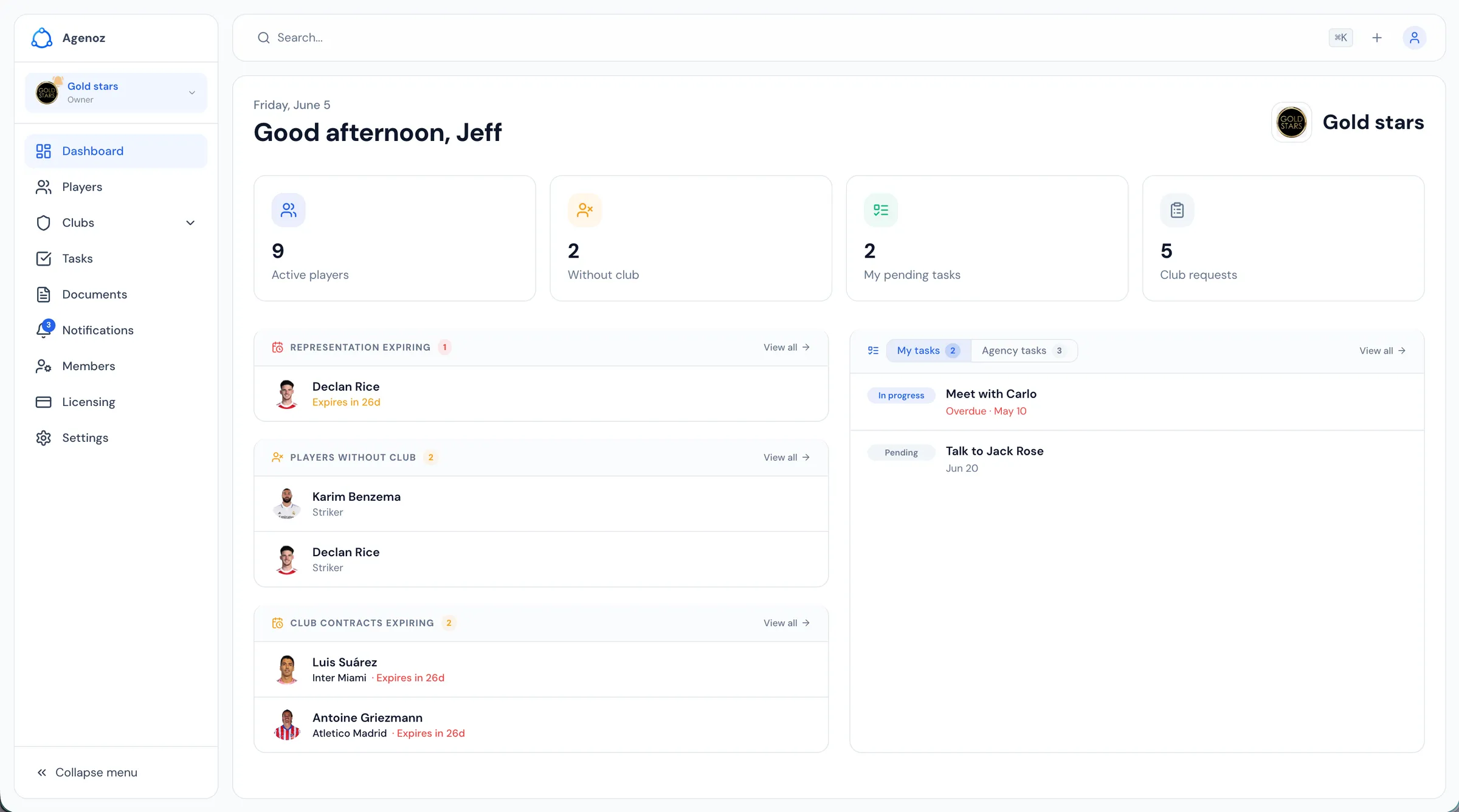Switch to the Agency tasks tab
The image size is (1459, 812).
tap(1024, 351)
